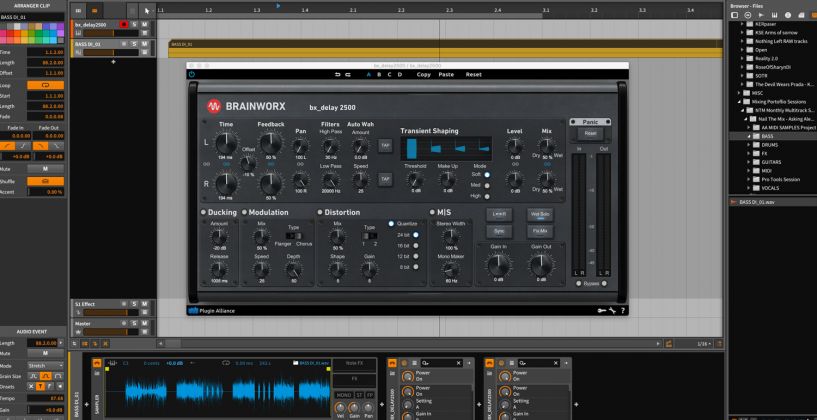Select plugin preset slot C
817x420 pixels.
point(390,75)
